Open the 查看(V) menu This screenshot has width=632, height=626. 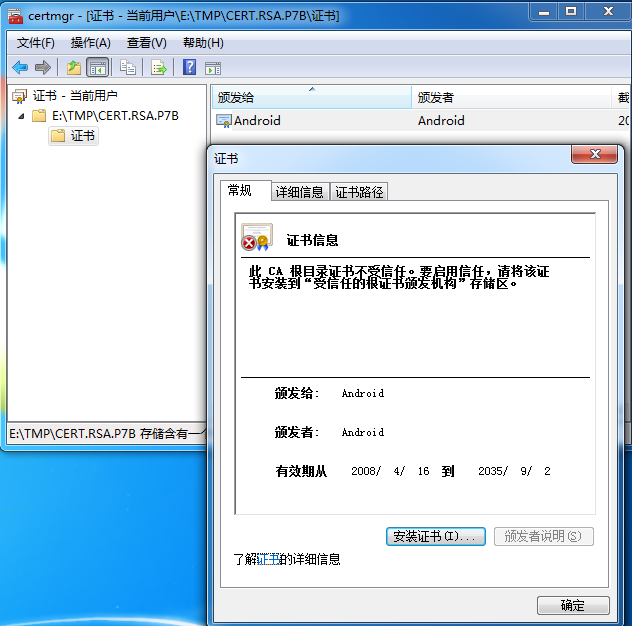pos(146,43)
